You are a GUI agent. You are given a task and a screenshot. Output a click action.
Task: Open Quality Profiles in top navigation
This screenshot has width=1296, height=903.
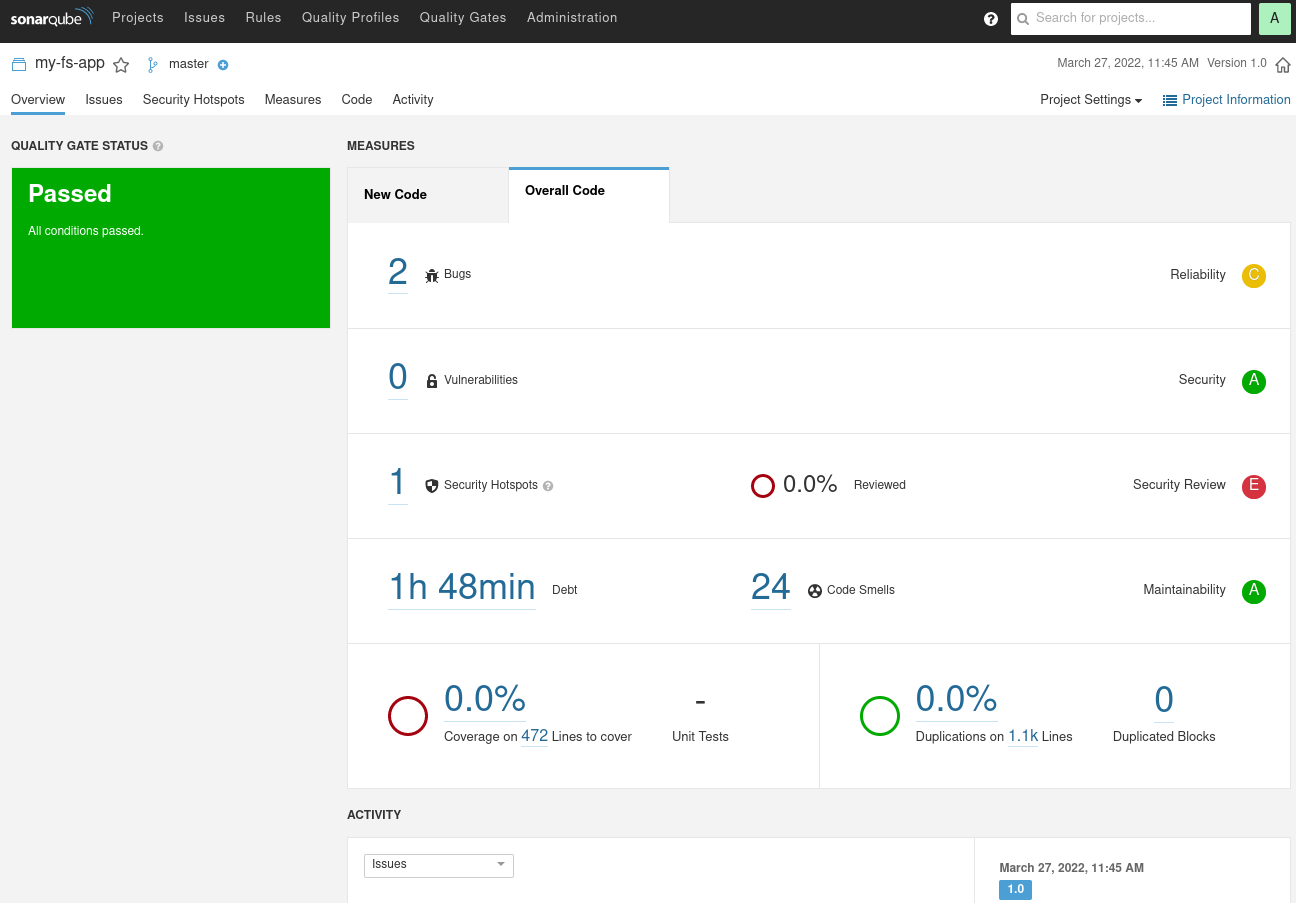[x=350, y=18]
